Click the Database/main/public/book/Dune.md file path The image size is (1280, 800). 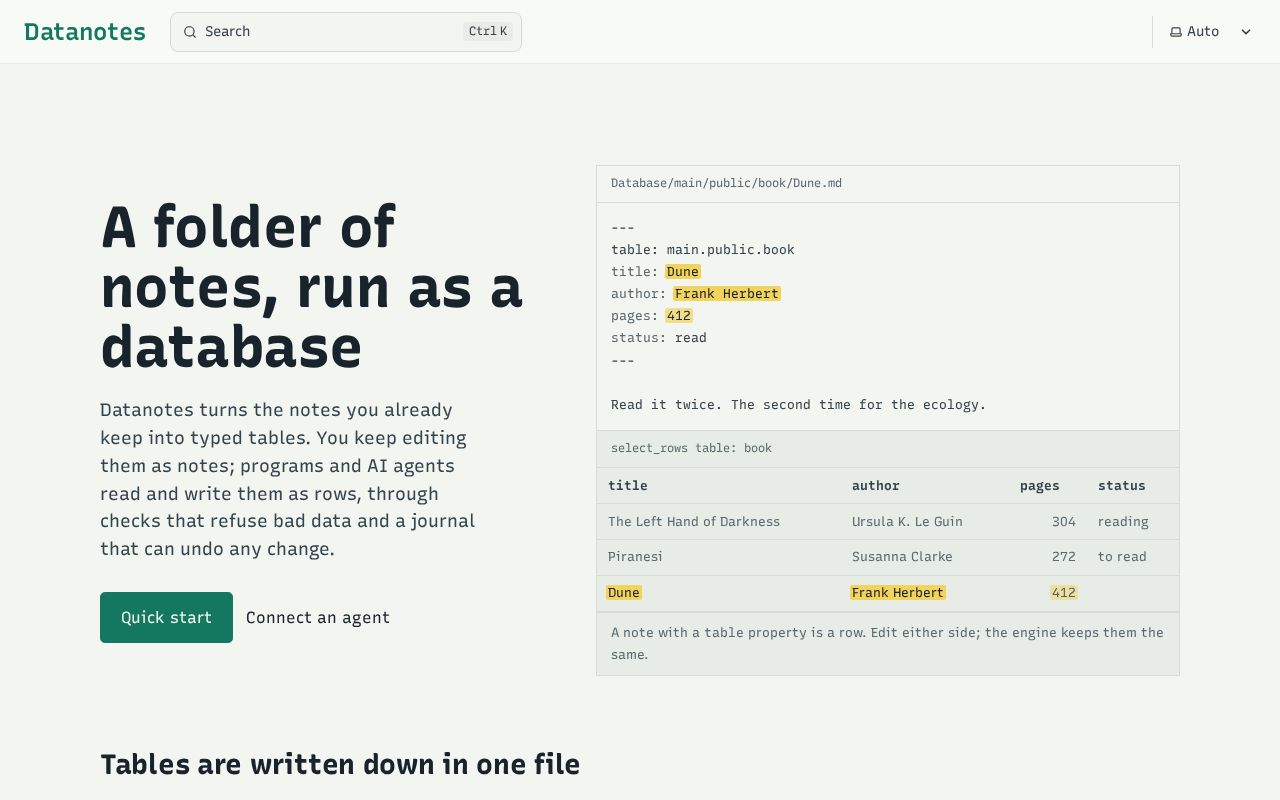pyautogui.click(x=726, y=183)
